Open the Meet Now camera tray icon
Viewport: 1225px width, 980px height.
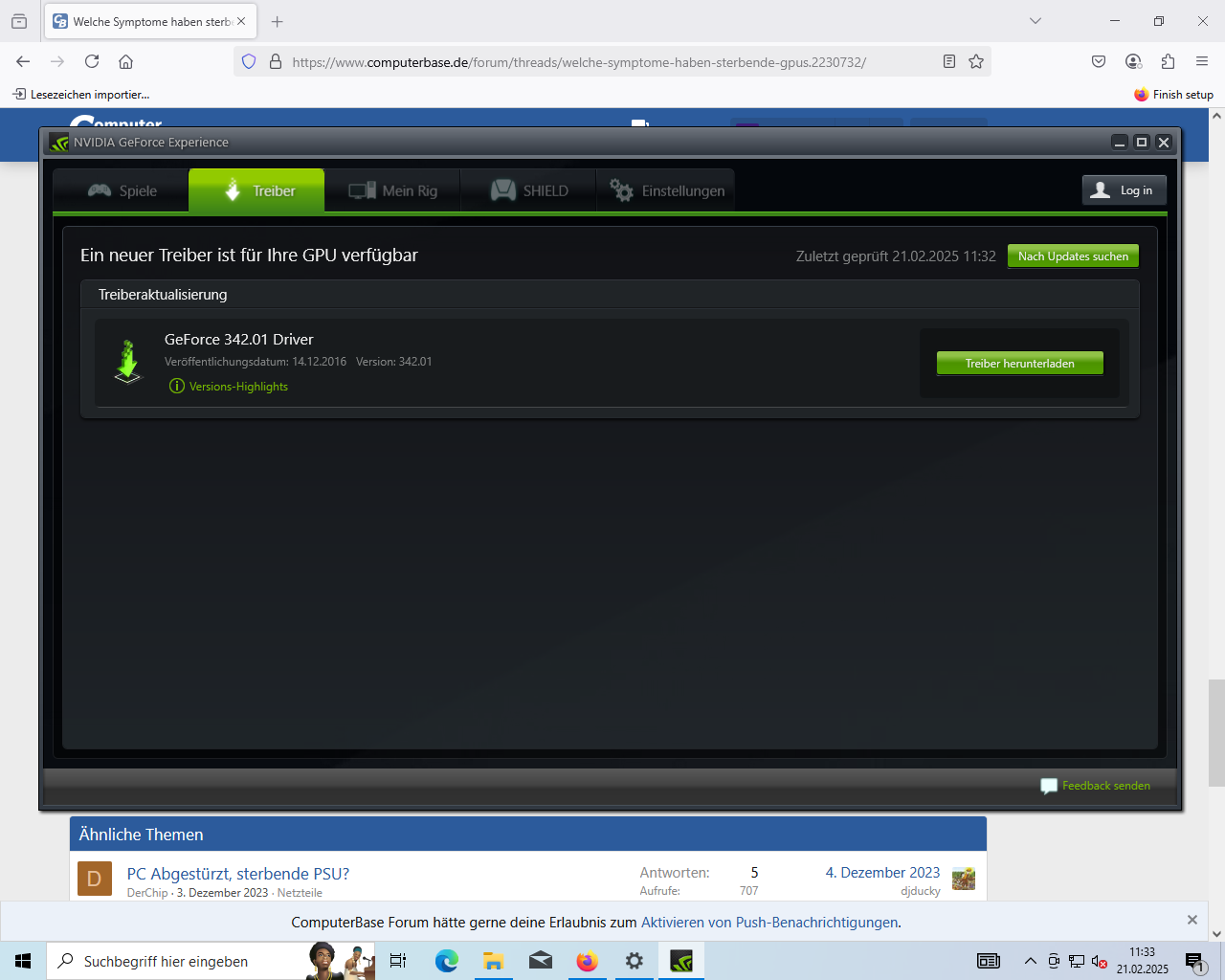[1054, 961]
